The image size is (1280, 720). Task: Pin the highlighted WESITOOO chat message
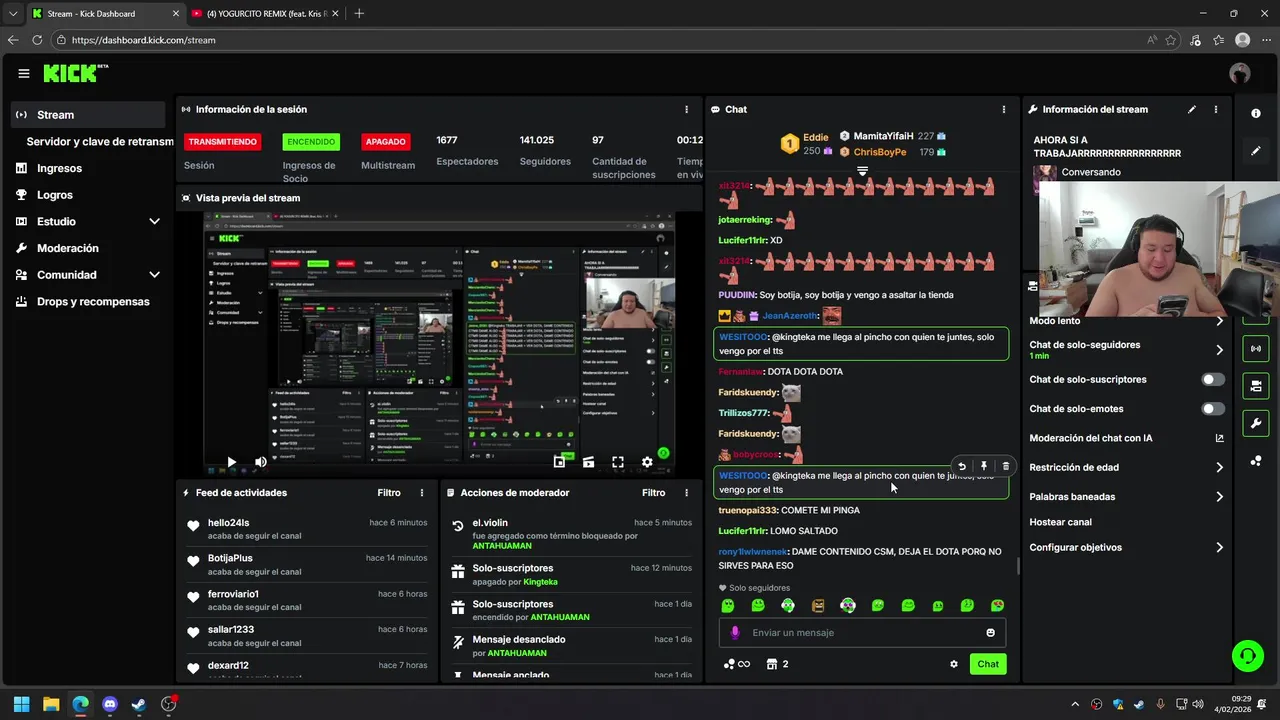(984, 466)
